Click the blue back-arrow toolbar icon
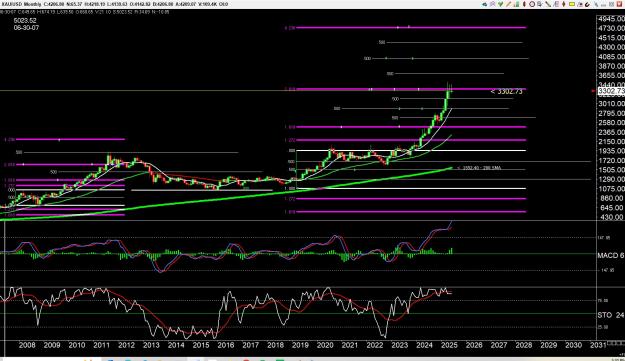Viewport: 625px width, 361px height. [x=484, y=4]
